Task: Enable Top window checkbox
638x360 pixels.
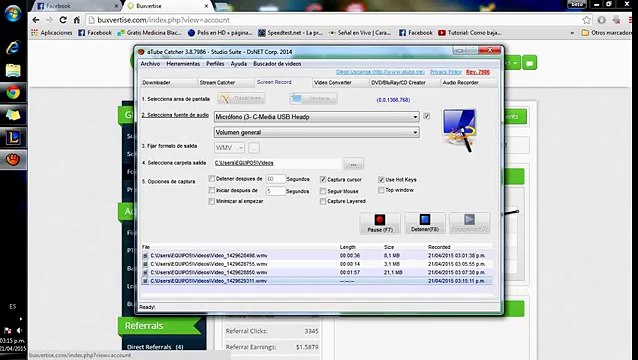Action: (381, 190)
